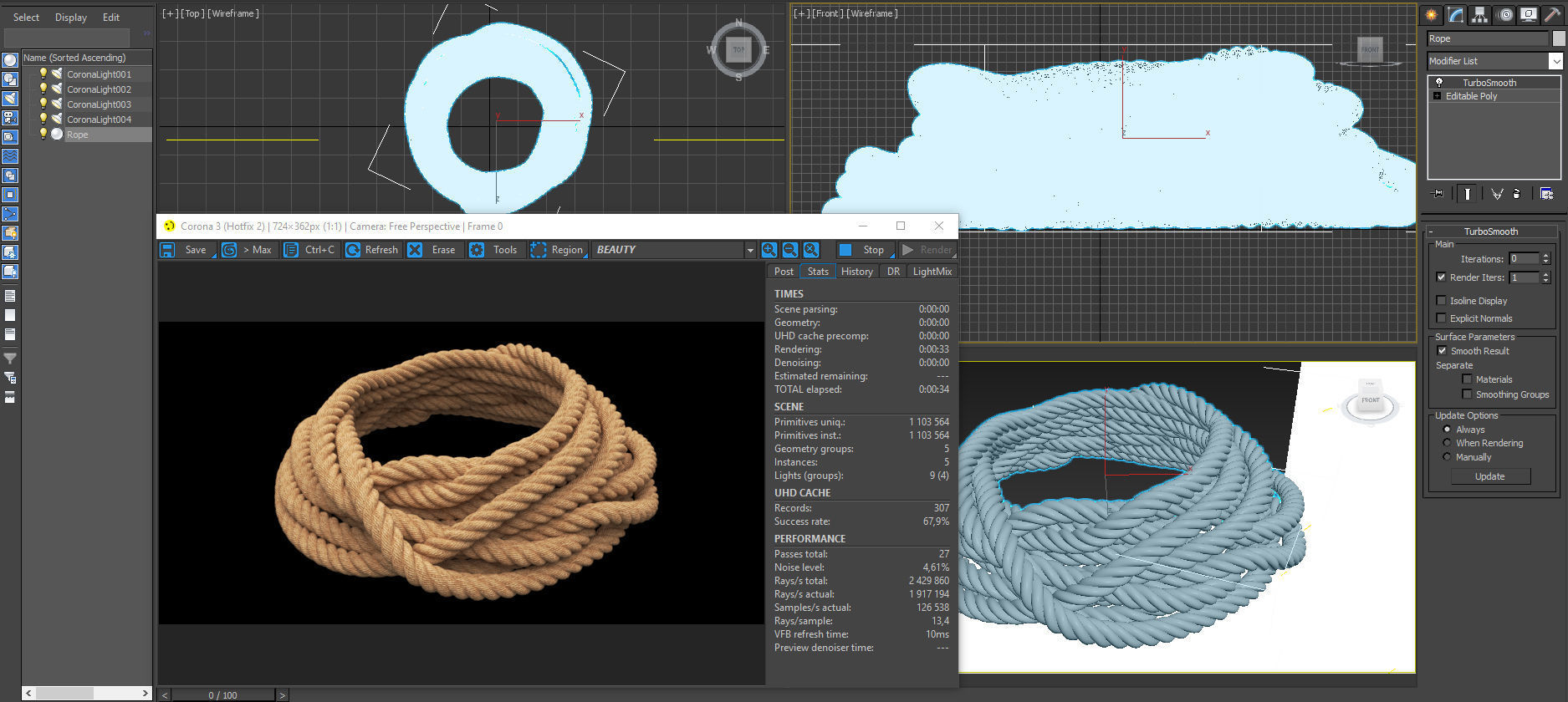Screen dimensions: 1568x702
Task: Increase the Iterations spinner value
Action: [1545, 256]
